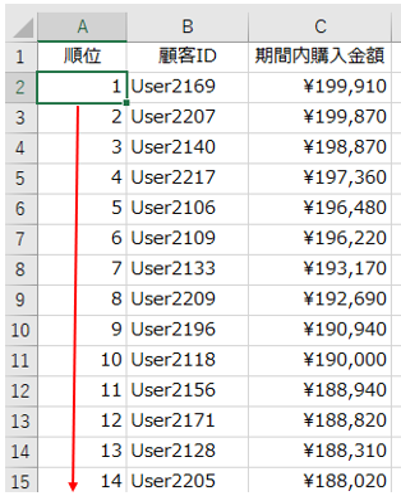Click rank cell with value 10
Image resolution: width=401 pixels, height=501 pixels.
(x=82, y=360)
